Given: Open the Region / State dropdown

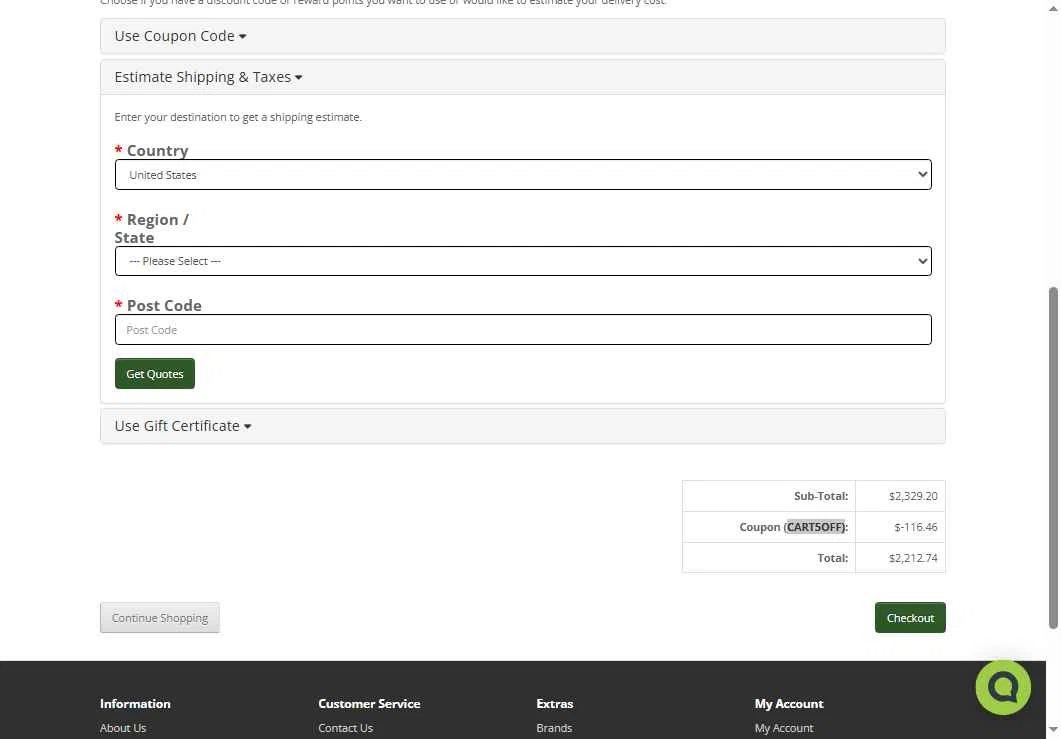Looking at the screenshot, I should click(523, 261).
